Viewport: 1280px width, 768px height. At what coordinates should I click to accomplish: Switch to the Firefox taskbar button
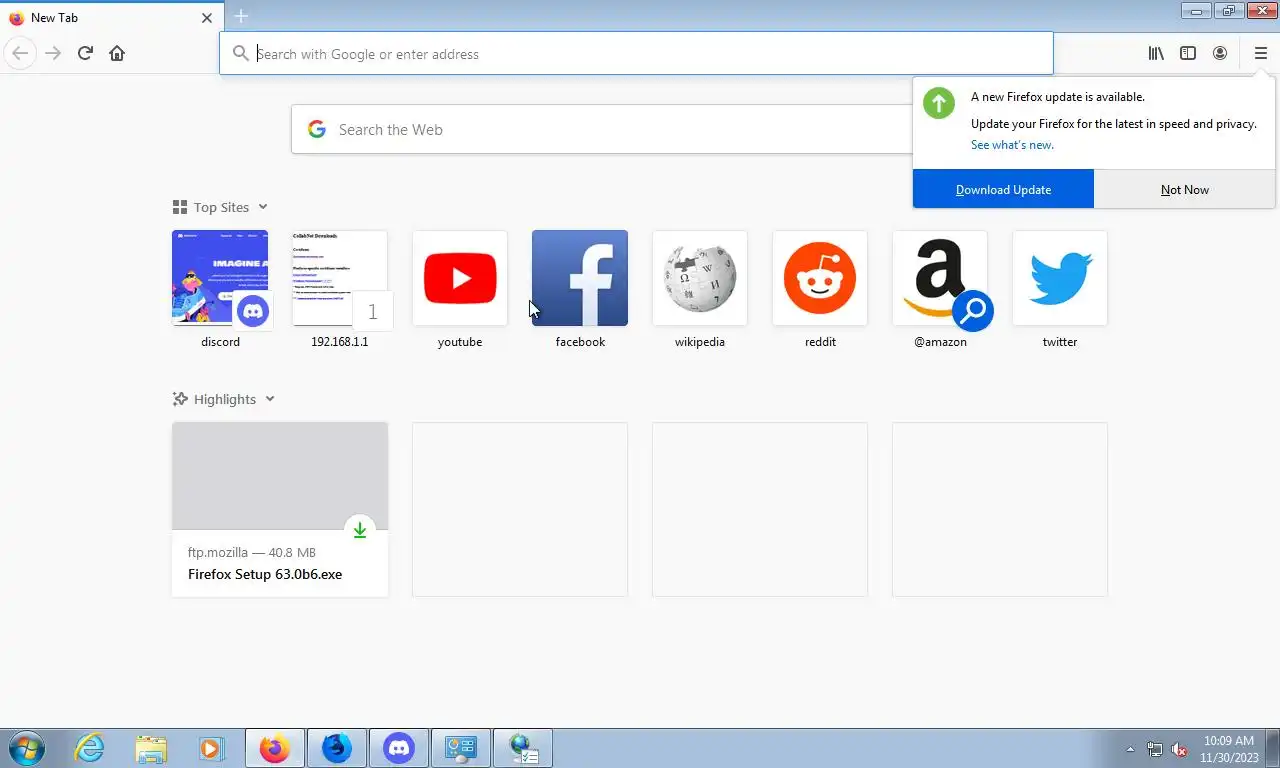pyautogui.click(x=274, y=748)
